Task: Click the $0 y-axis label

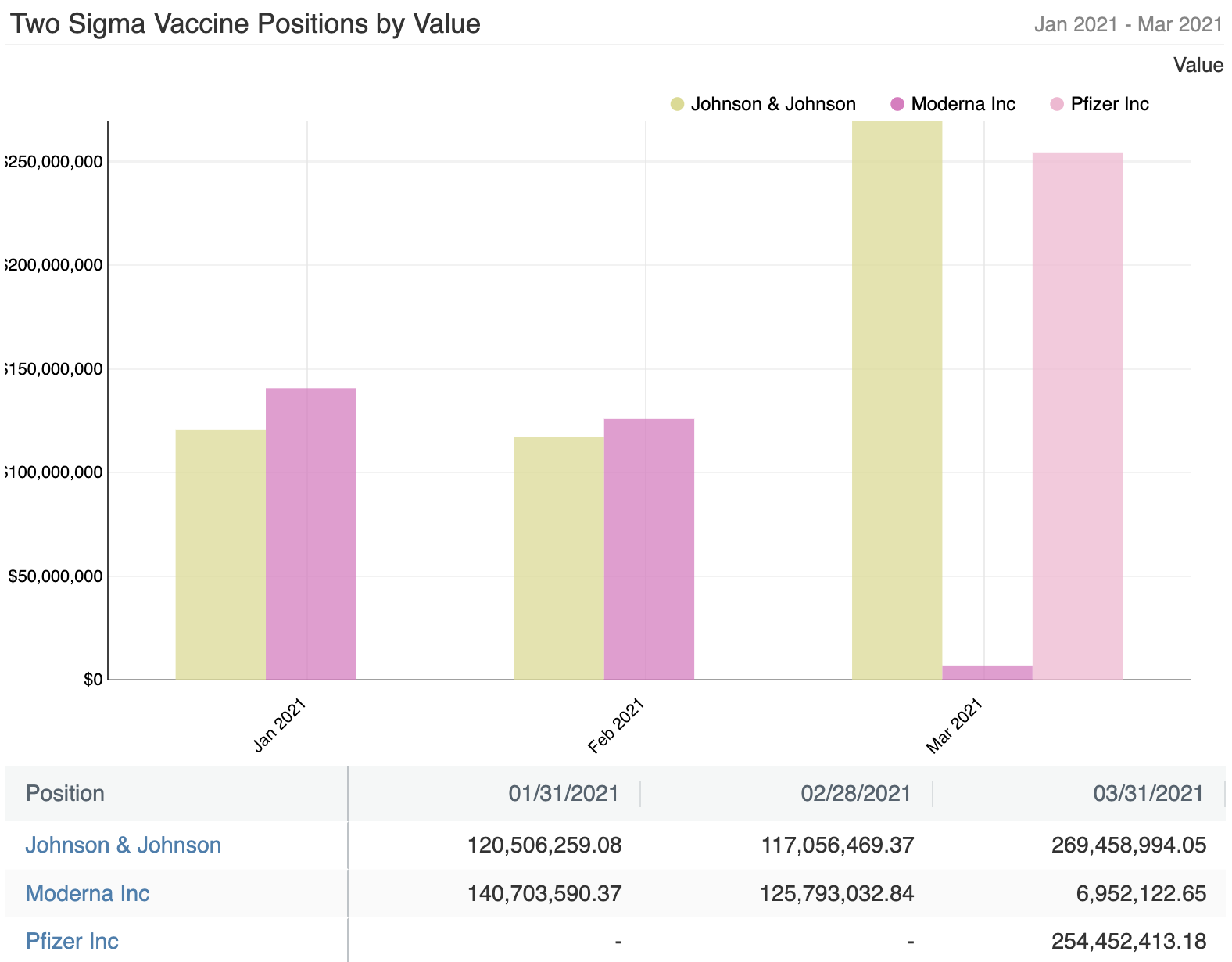Action: tap(93, 680)
